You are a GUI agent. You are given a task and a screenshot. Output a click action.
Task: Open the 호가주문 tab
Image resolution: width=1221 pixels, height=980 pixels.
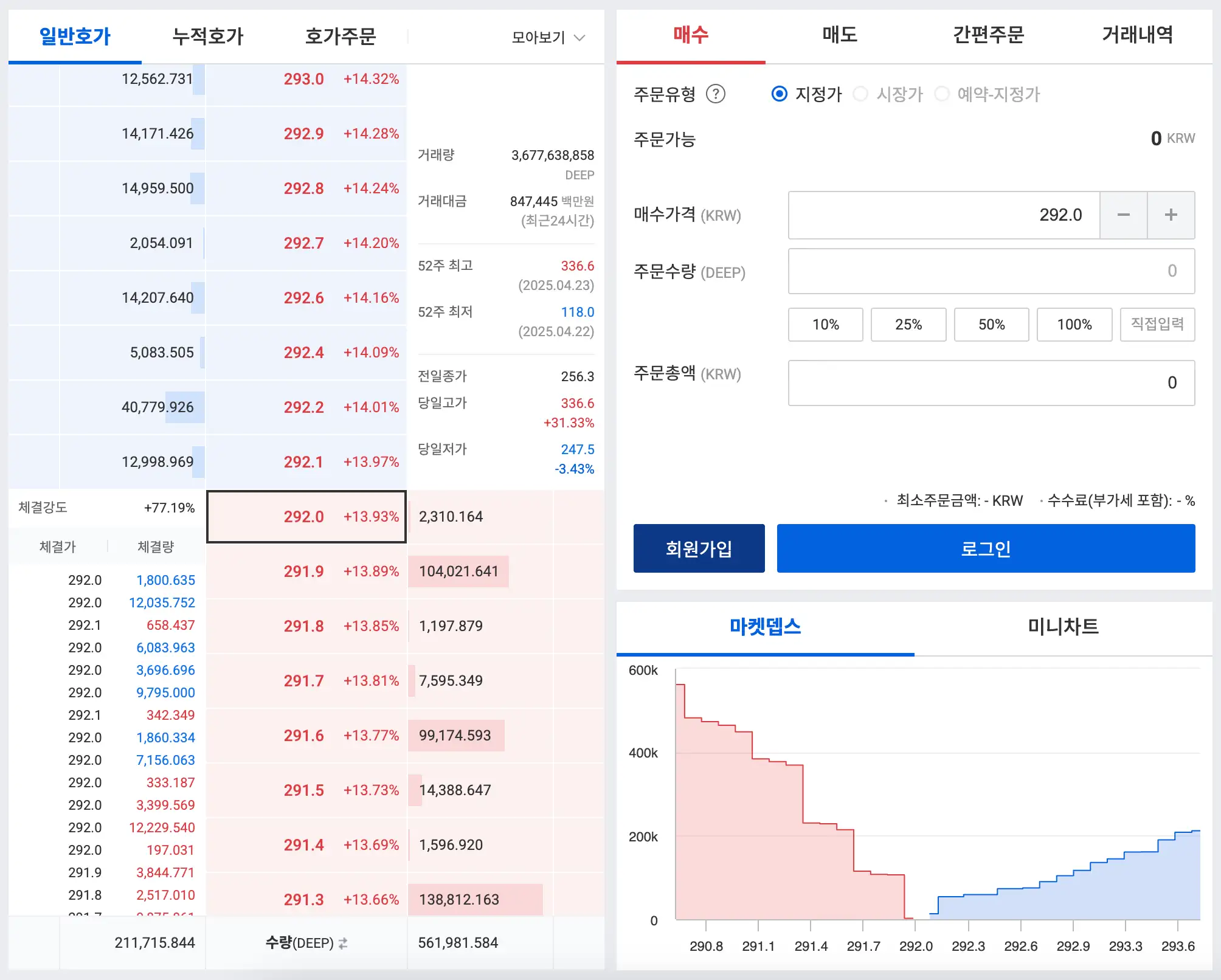(x=341, y=36)
